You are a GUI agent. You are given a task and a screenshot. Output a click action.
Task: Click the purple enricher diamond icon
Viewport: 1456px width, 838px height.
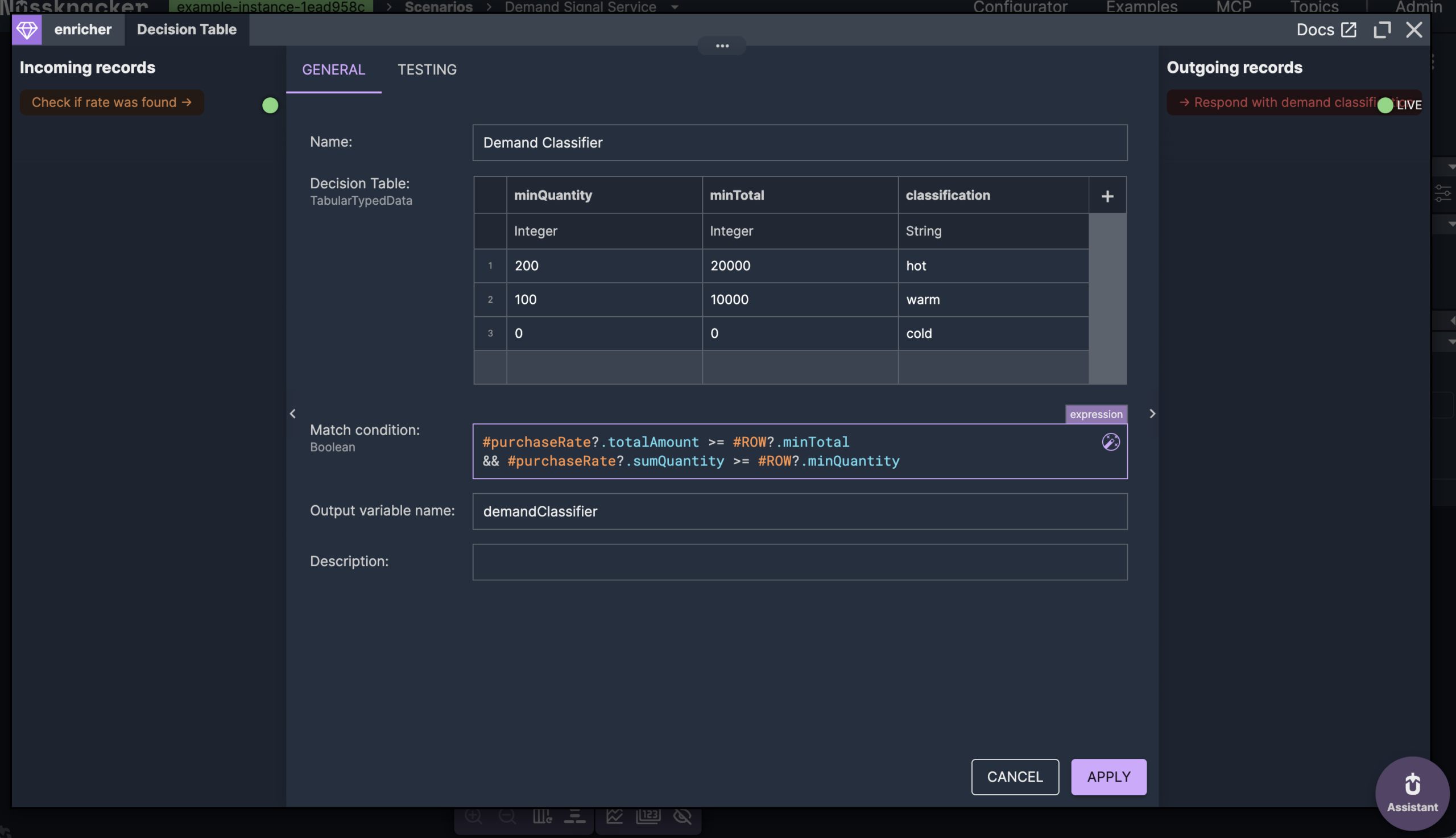click(x=27, y=30)
